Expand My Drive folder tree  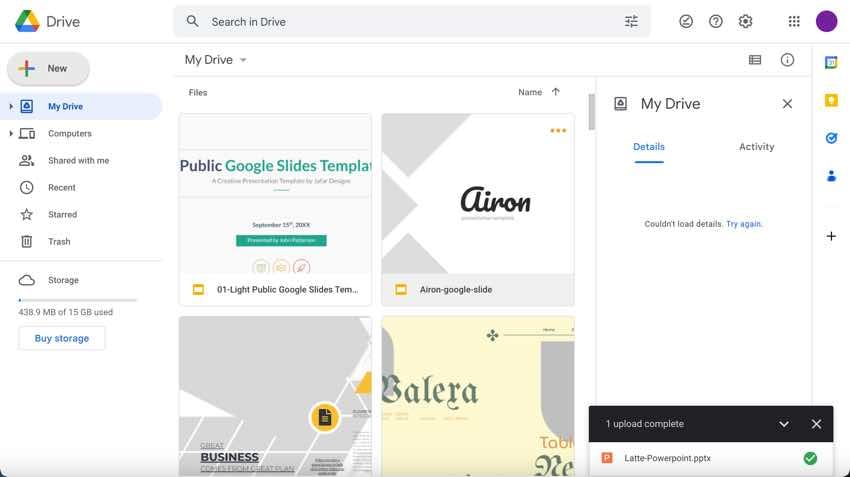click(11, 106)
